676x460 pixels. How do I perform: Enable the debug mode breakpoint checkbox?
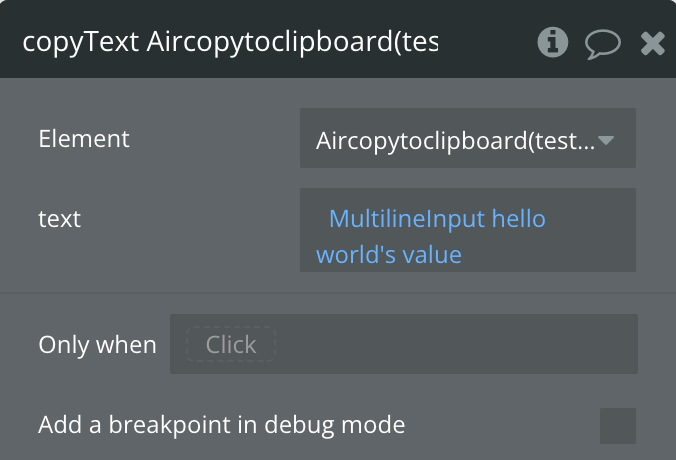coord(617,425)
